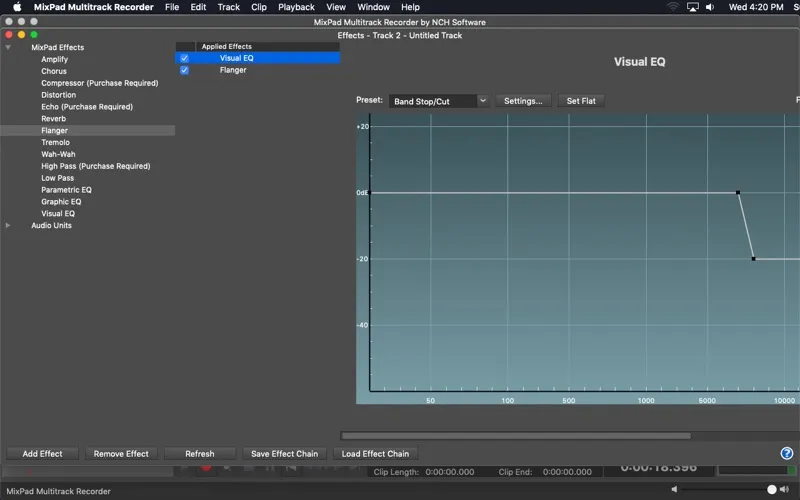
Task: Select Visual EQ row in Applied Effects
Action: (258, 58)
